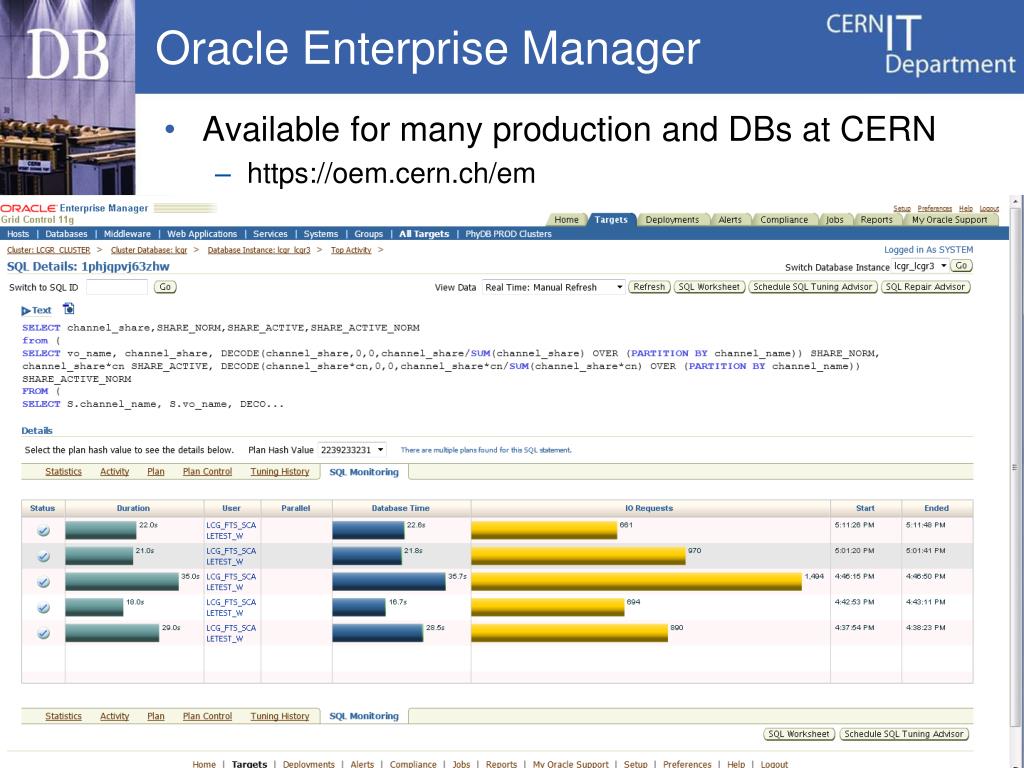The height and width of the screenshot is (768, 1024).
Task: Click the Switch to SQL ID input field
Action: (x=117, y=287)
